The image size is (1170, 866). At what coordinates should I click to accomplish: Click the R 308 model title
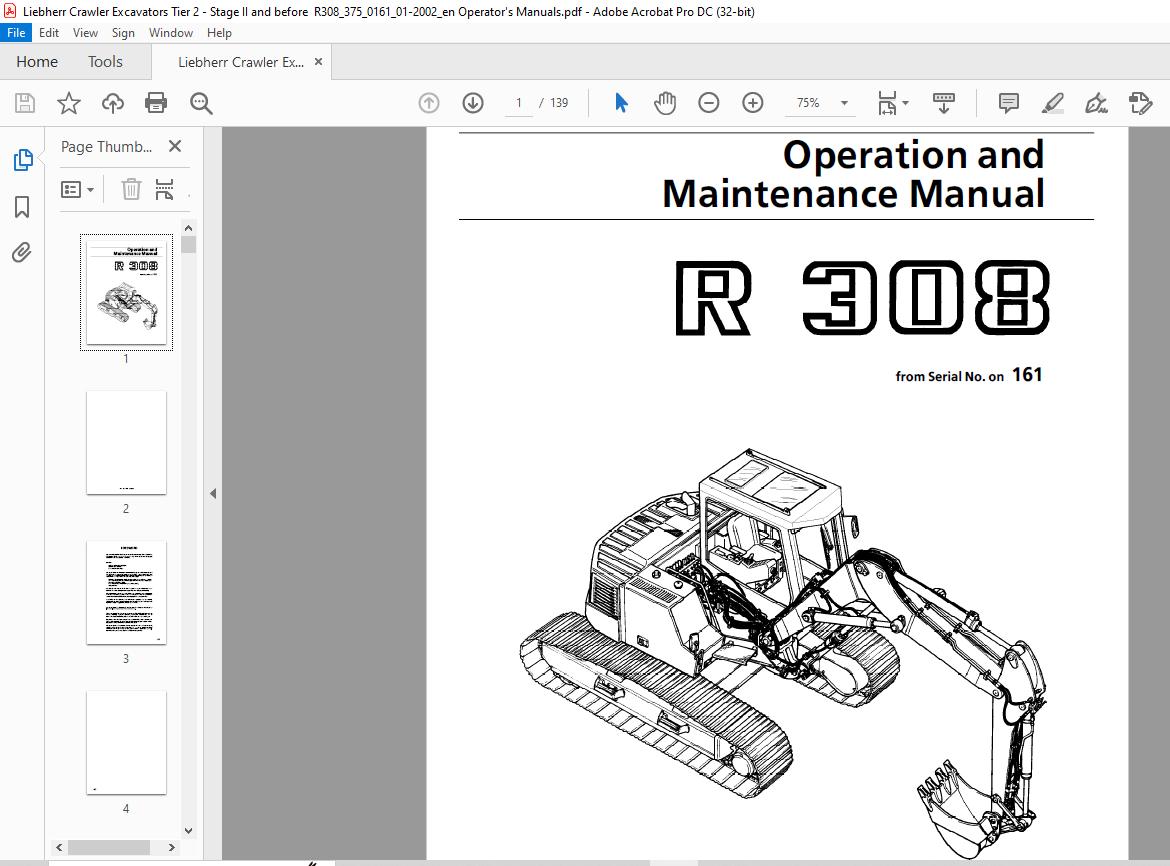point(863,298)
